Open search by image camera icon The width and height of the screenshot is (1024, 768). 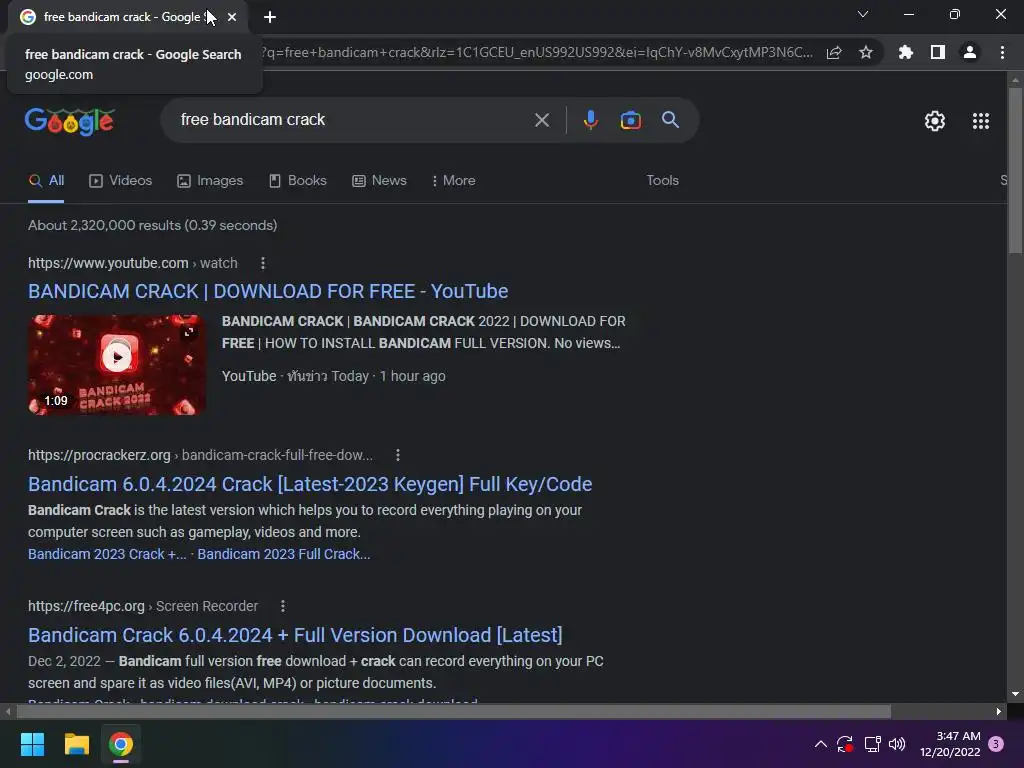pyautogui.click(x=630, y=120)
